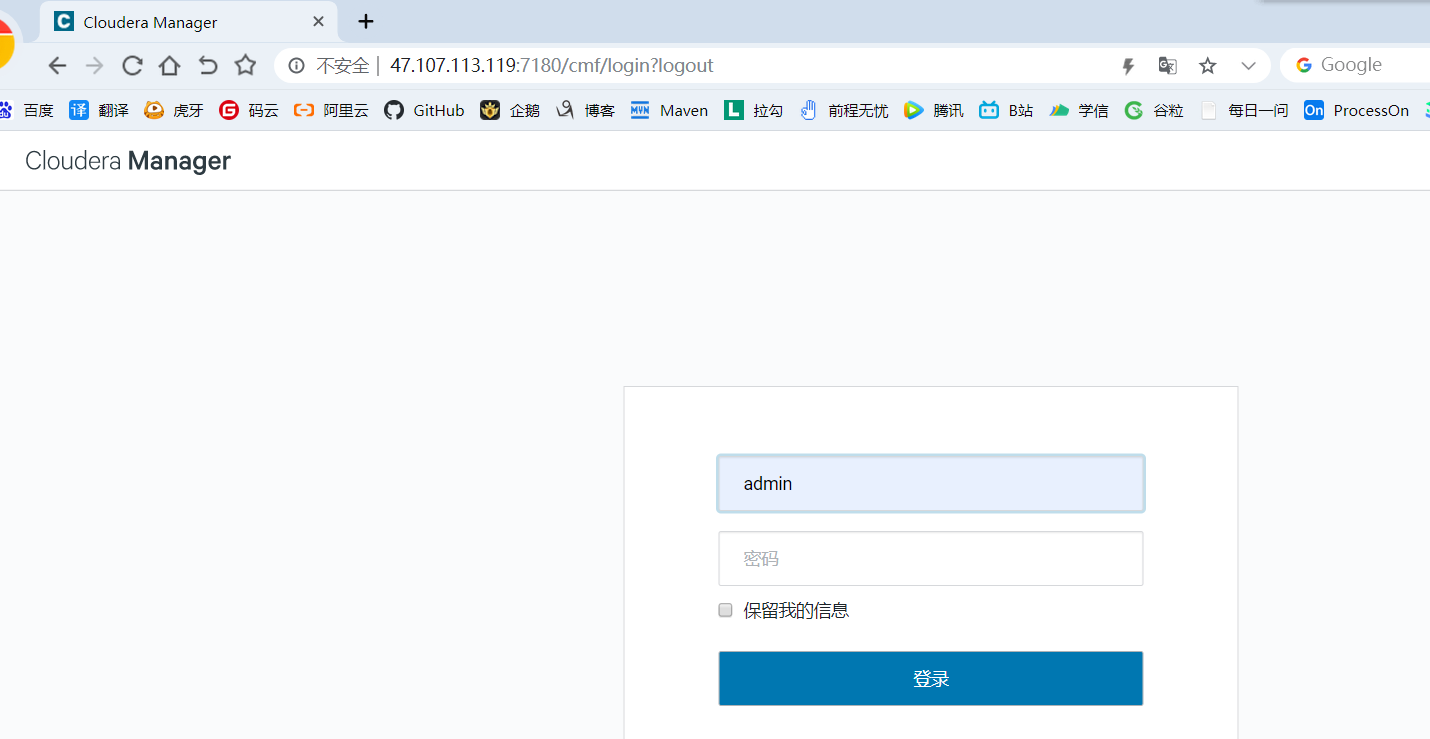The image size is (1430, 739).
Task: Open the 每日一问 bookmark
Action: (1243, 111)
